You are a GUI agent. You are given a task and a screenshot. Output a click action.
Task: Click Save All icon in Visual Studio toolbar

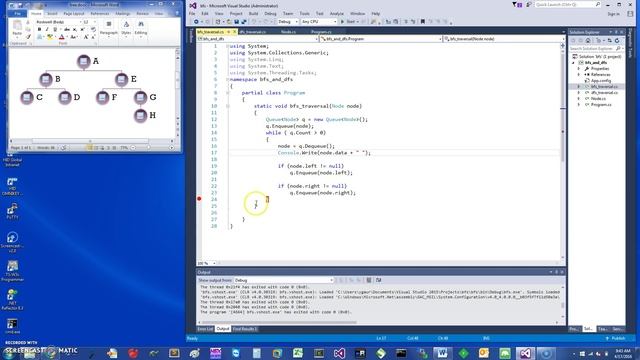point(243,22)
